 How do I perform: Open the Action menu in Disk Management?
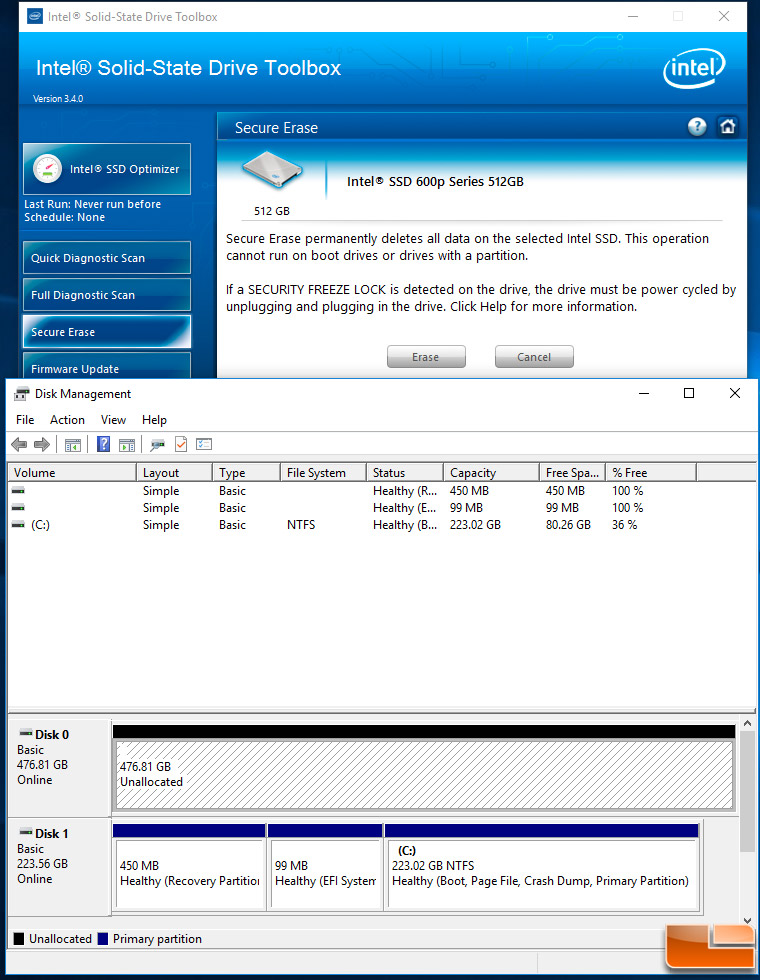(68, 420)
